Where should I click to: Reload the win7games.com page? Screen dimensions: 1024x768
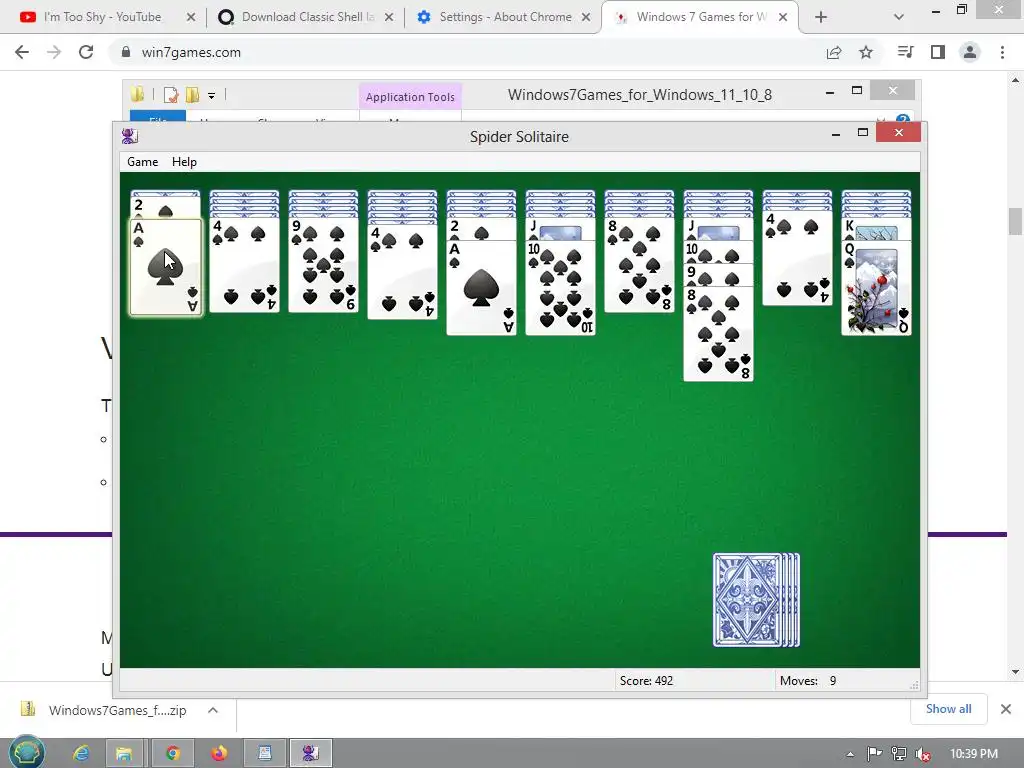86,52
